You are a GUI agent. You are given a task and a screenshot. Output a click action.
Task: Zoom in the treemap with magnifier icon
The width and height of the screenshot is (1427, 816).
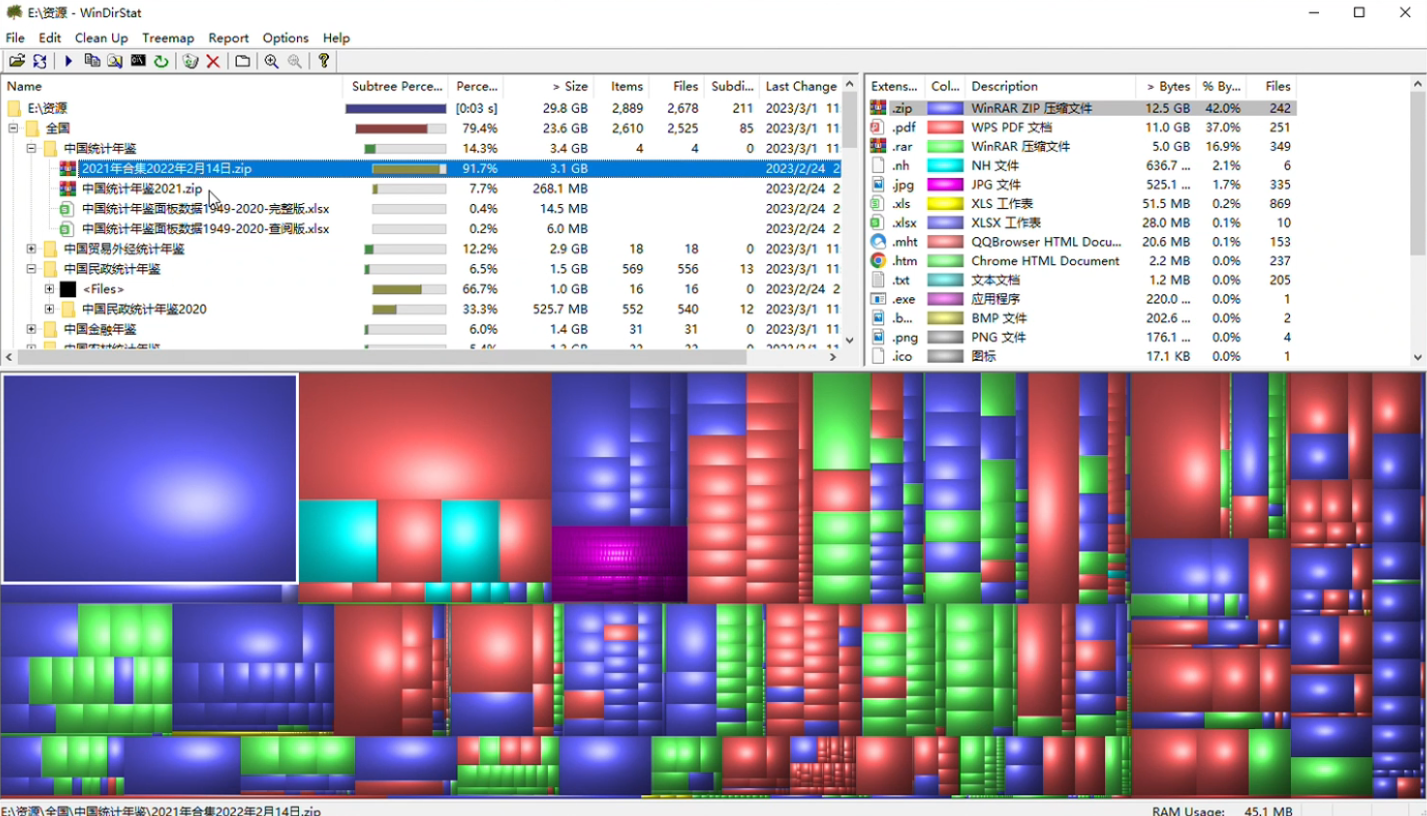click(x=271, y=61)
